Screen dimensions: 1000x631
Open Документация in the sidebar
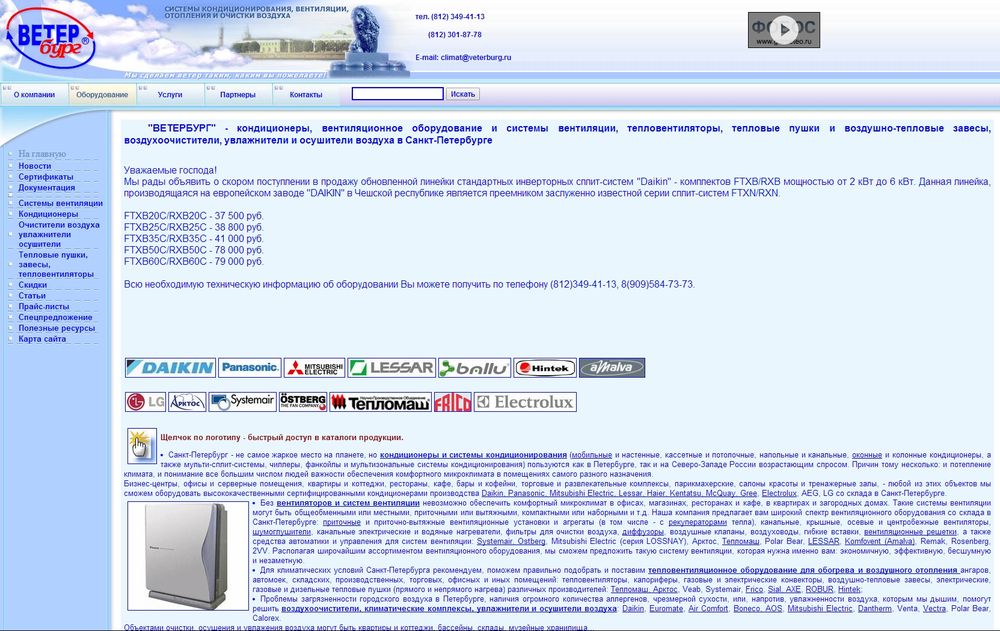click(x=47, y=188)
